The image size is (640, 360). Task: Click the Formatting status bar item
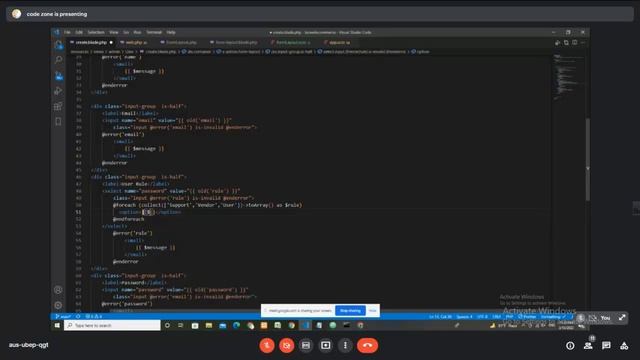pyautogui.click(x=553, y=317)
